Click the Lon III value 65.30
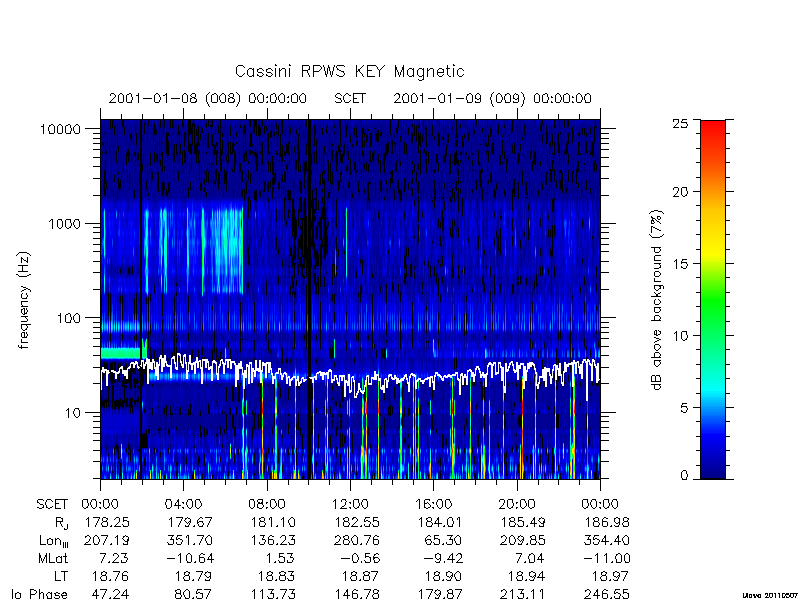The width and height of the screenshot is (800, 600). pos(444,540)
